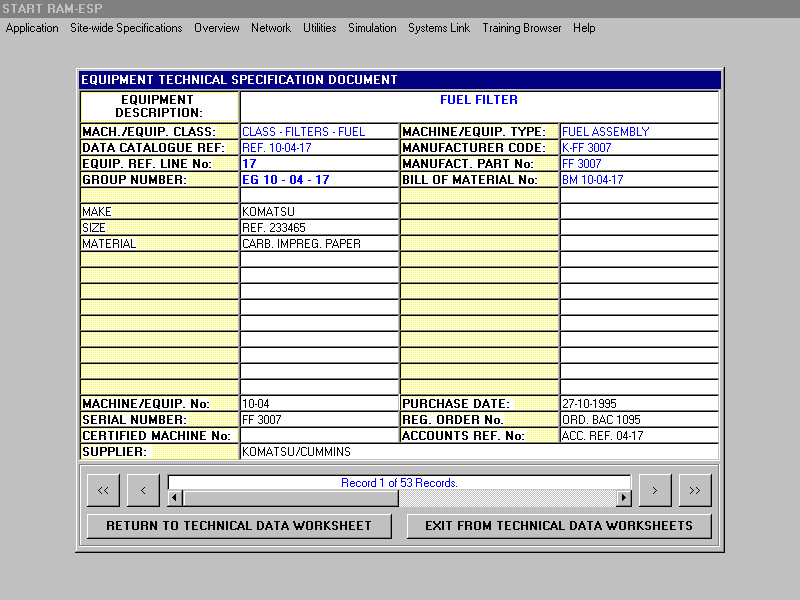The image size is (800, 600).
Task: Jump to the first record
Action: click(103, 490)
